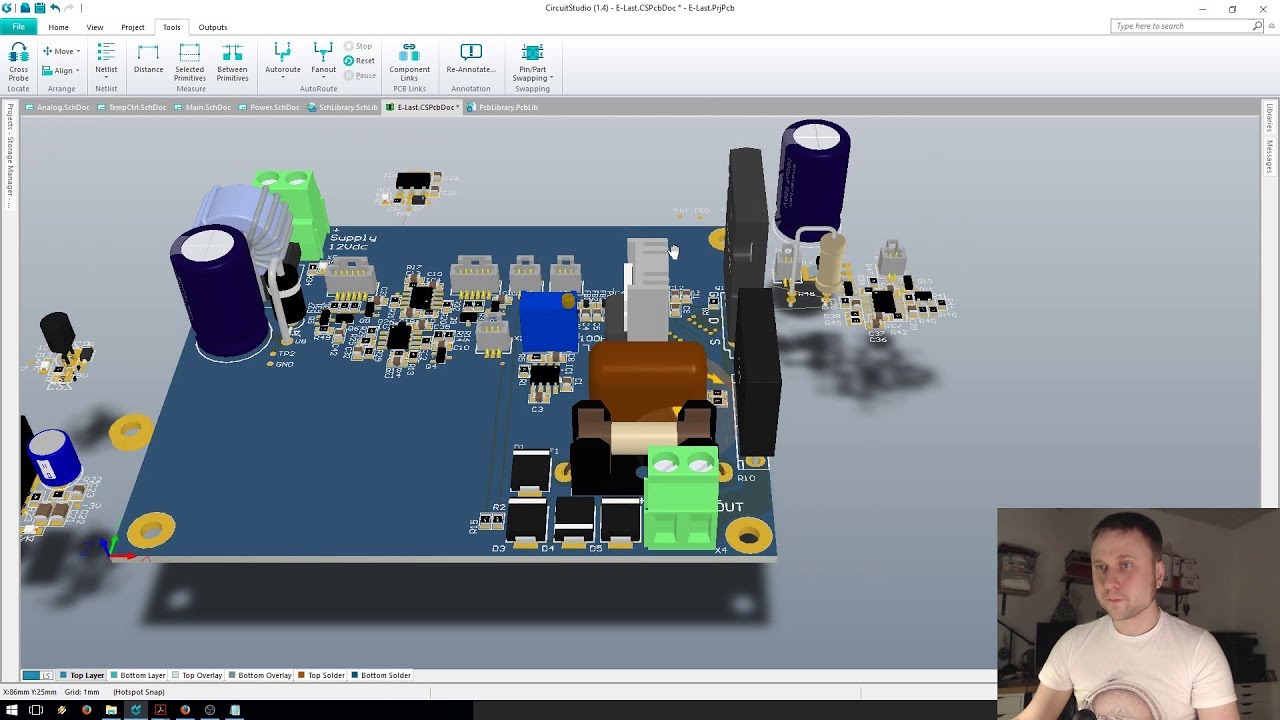This screenshot has width=1280, height=720.
Task: Open the Power.SchDoc document tab
Action: (x=269, y=107)
